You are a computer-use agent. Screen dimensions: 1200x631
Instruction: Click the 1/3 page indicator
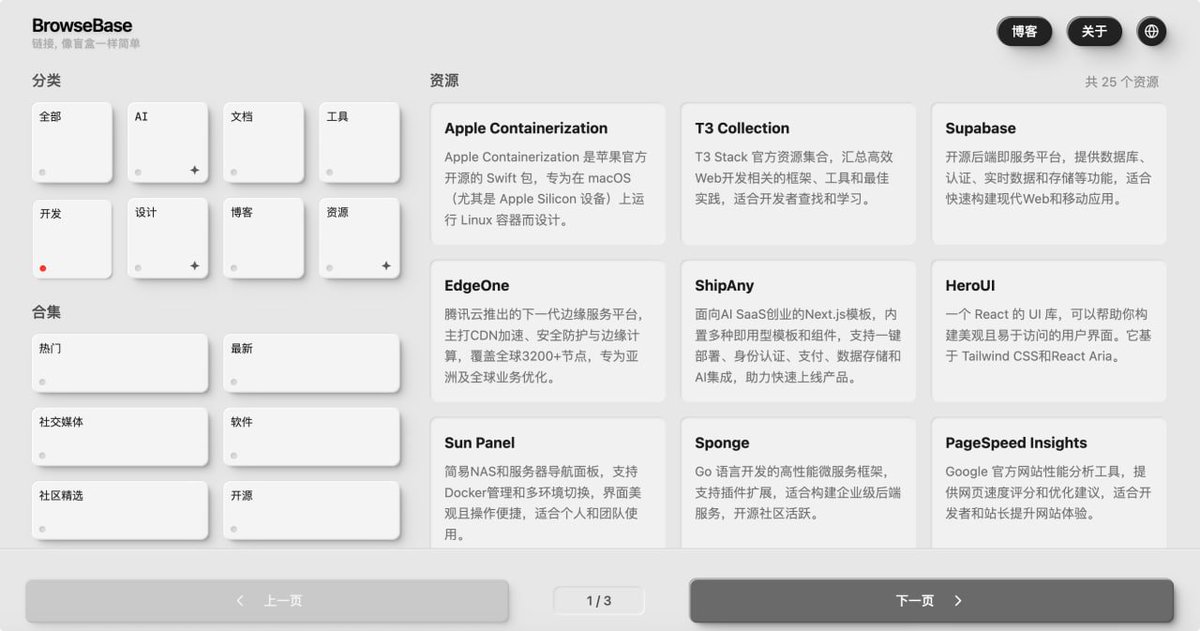click(598, 600)
